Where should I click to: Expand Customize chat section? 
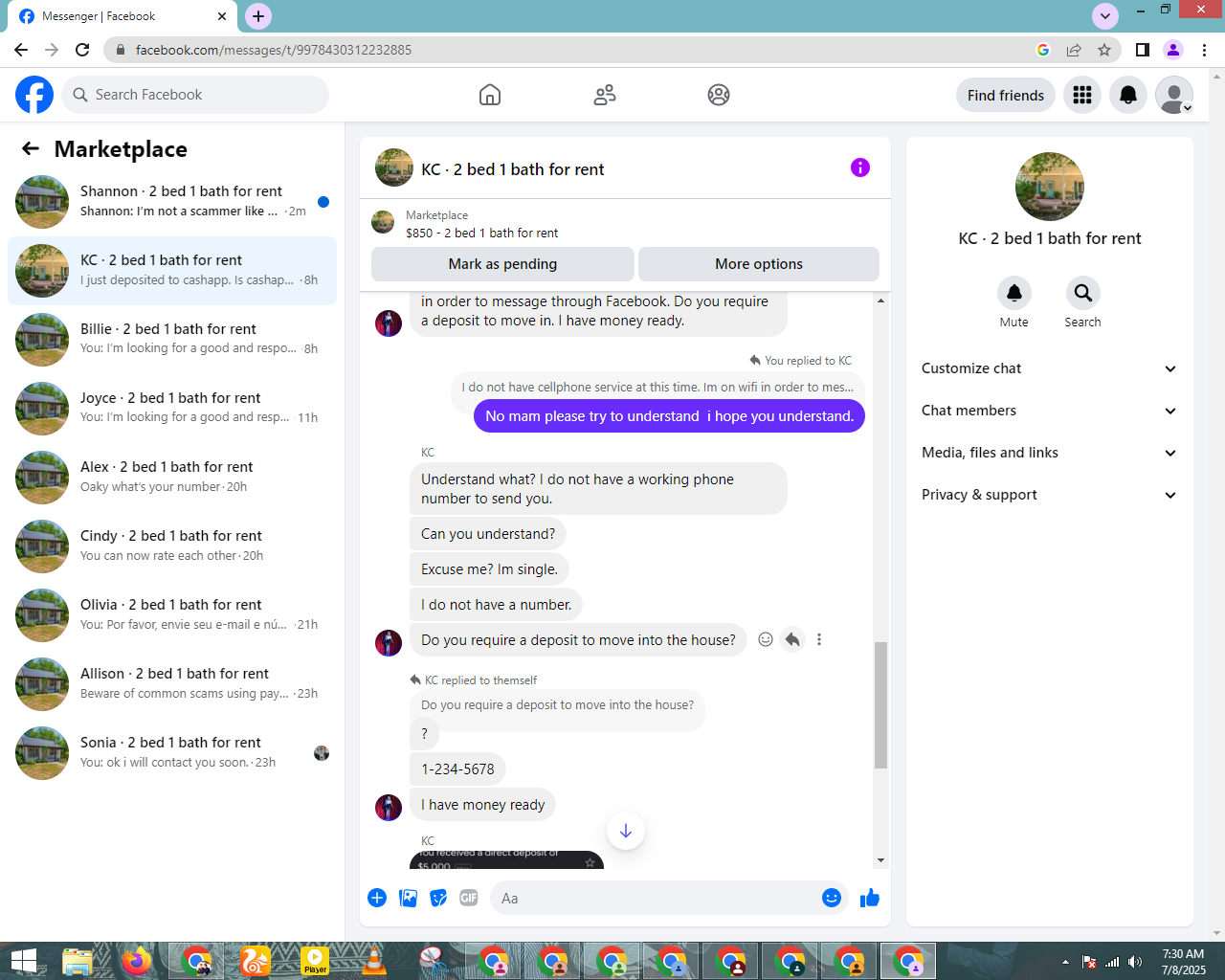pyautogui.click(x=1050, y=368)
